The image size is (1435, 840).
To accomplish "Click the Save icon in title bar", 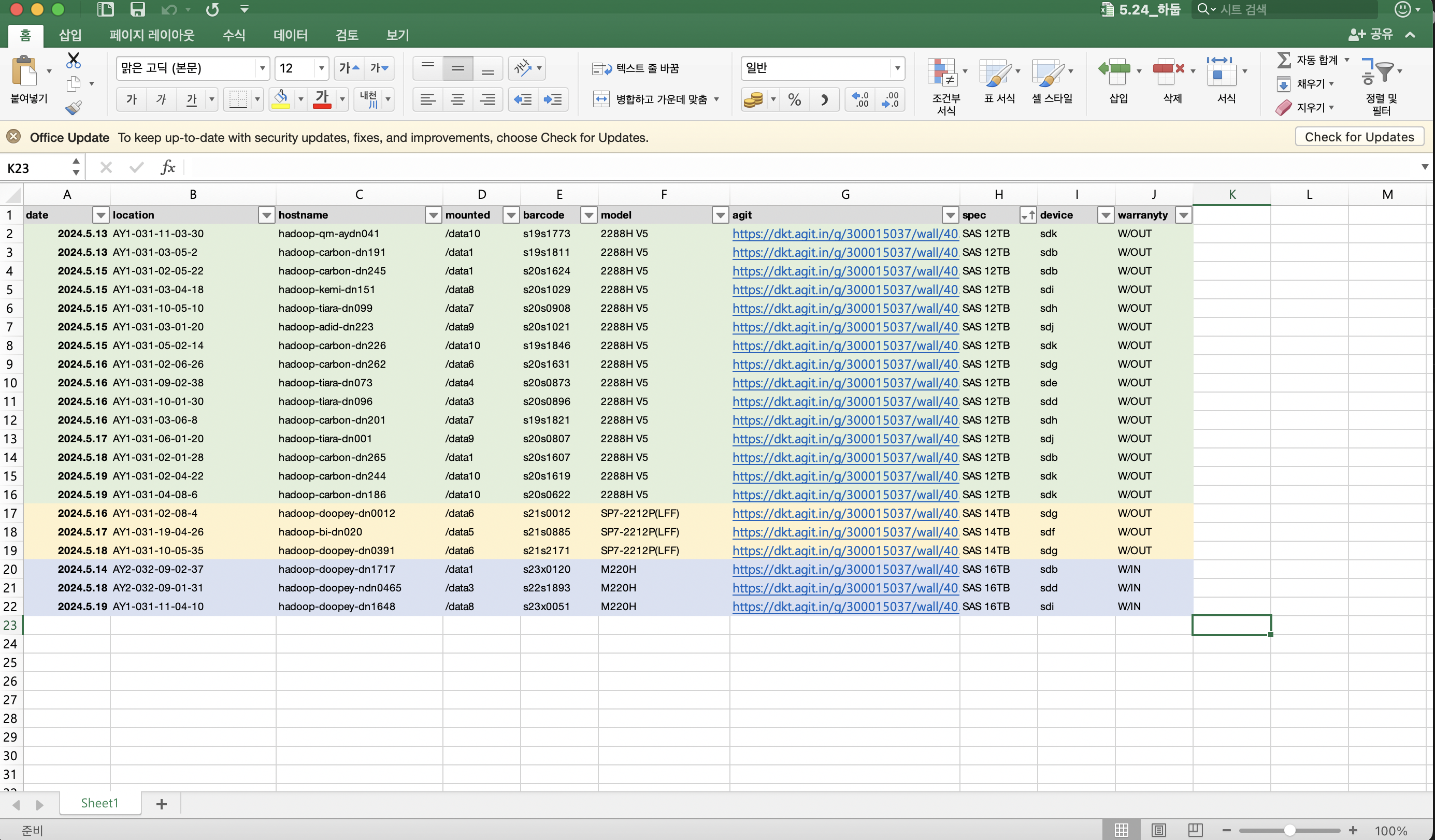I will pos(137,9).
